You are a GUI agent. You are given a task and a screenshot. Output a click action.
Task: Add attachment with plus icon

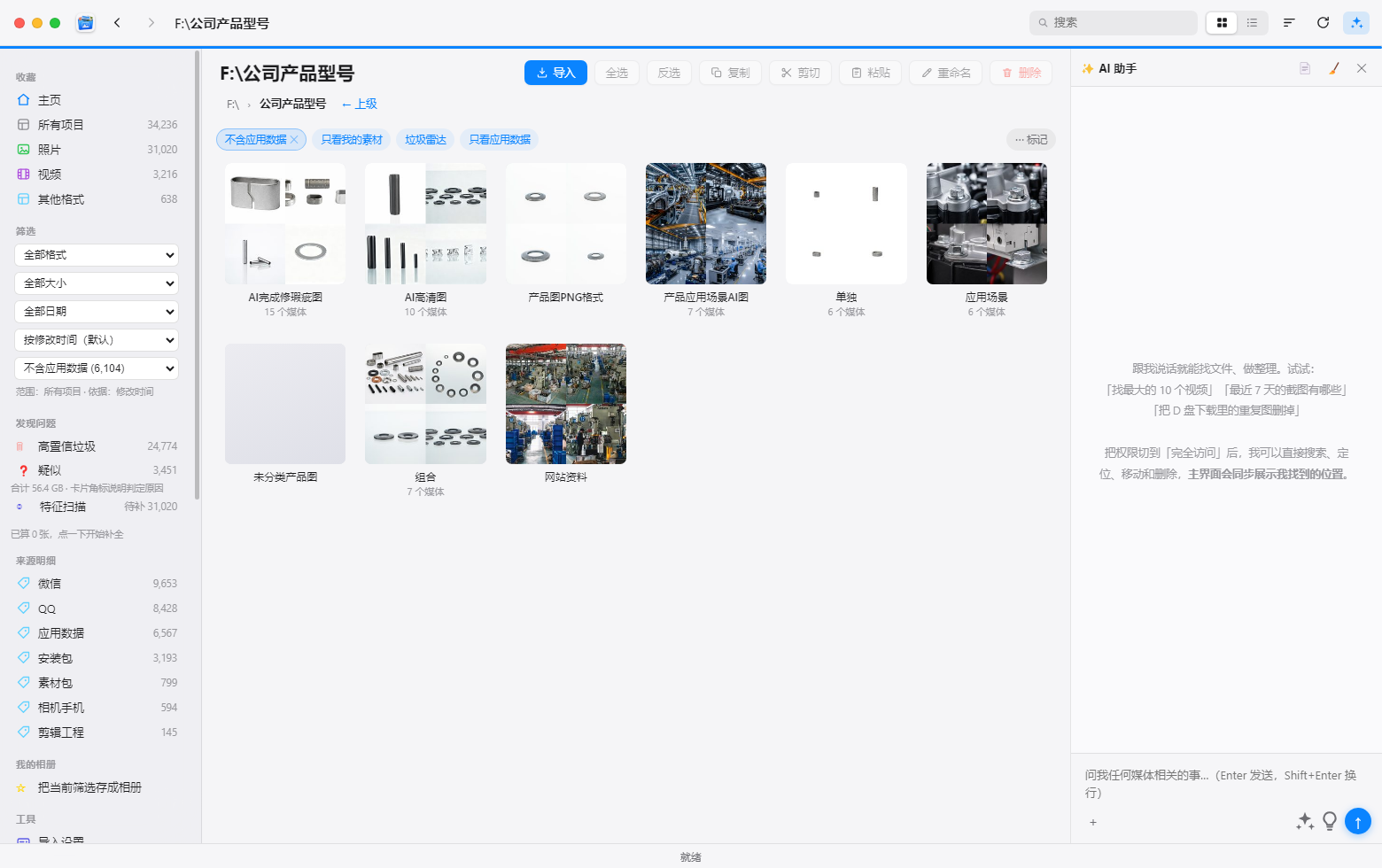pyautogui.click(x=1093, y=822)
